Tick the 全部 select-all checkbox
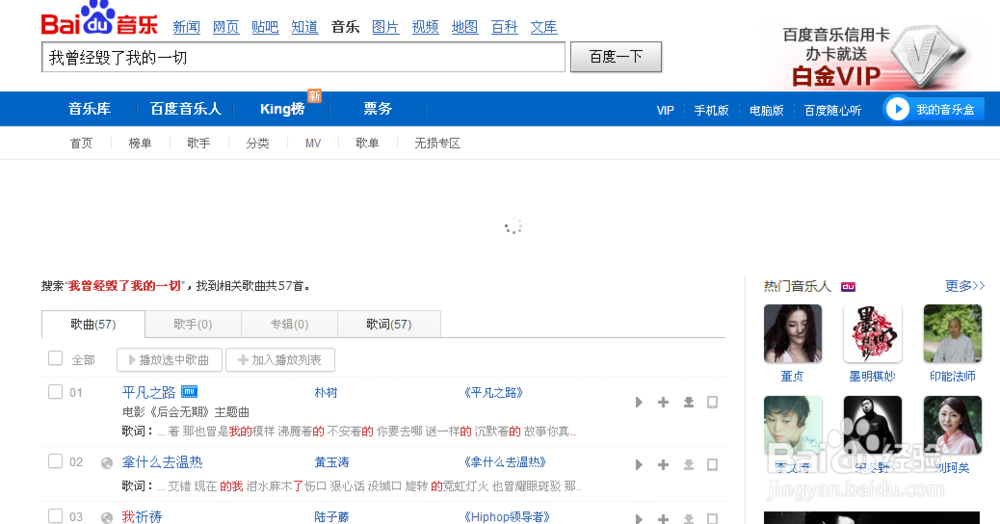Screen dimensions: 1000x524 pos(55,358)
